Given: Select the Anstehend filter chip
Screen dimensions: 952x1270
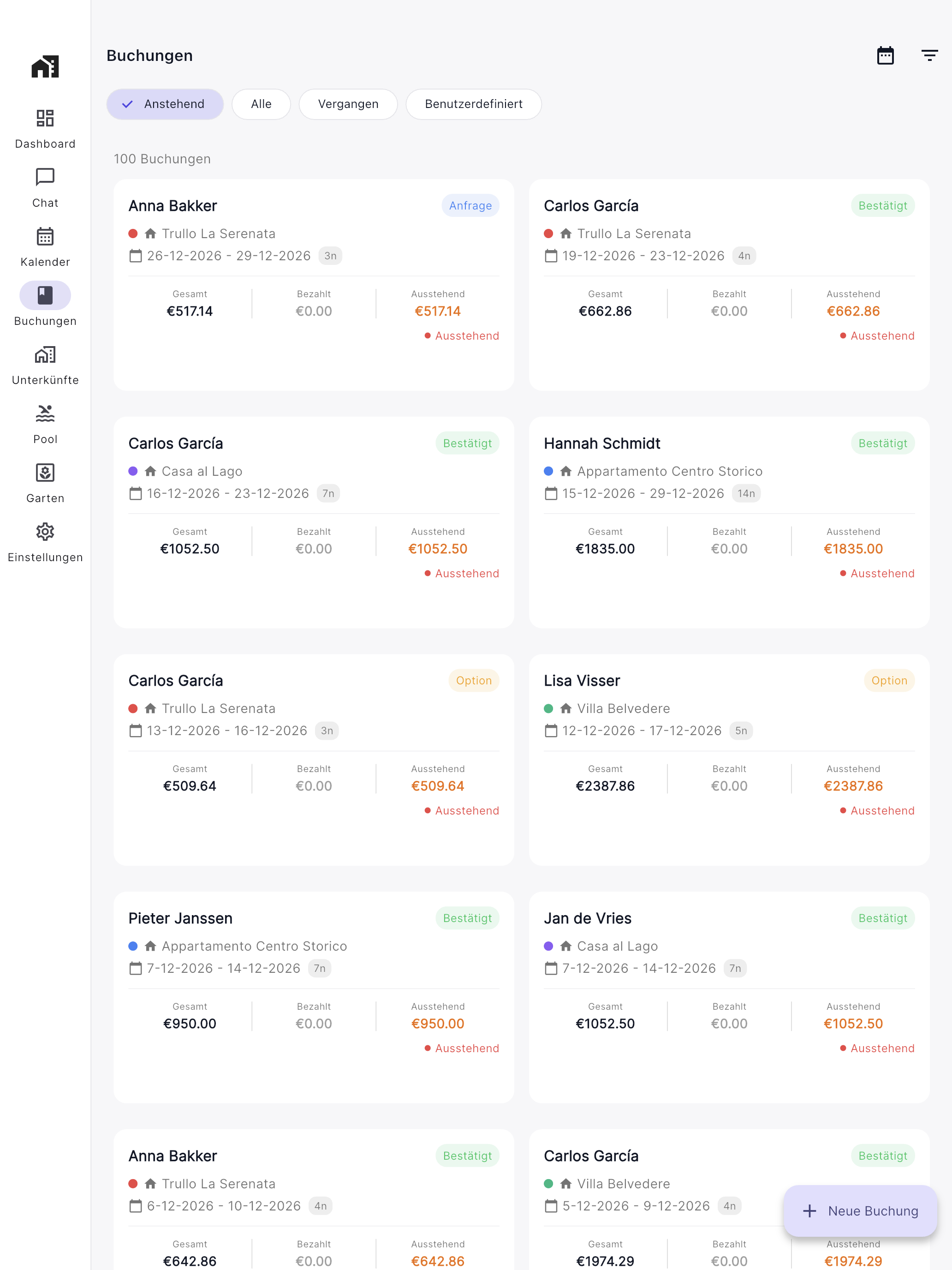Looking at the screenshot, I should point(165,104).
